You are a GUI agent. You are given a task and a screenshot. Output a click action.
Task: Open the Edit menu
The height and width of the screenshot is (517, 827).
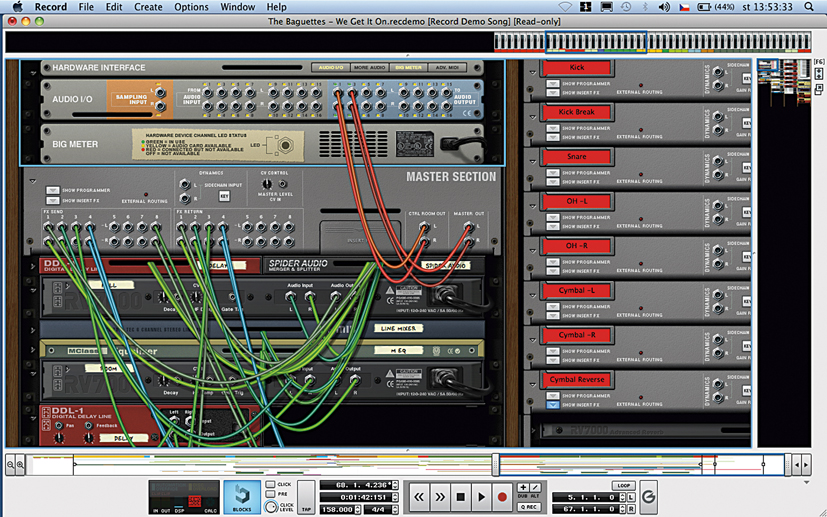click(114, 7)
